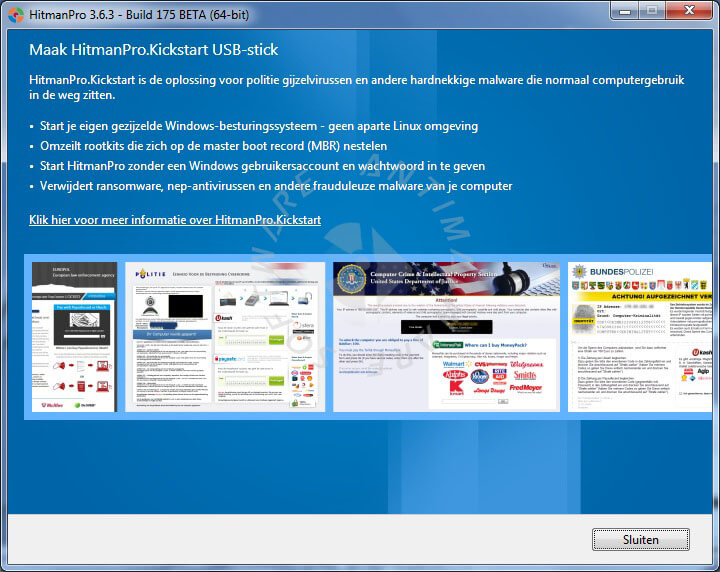Click the HitmanPro logo in the title bar

(16, 15)
